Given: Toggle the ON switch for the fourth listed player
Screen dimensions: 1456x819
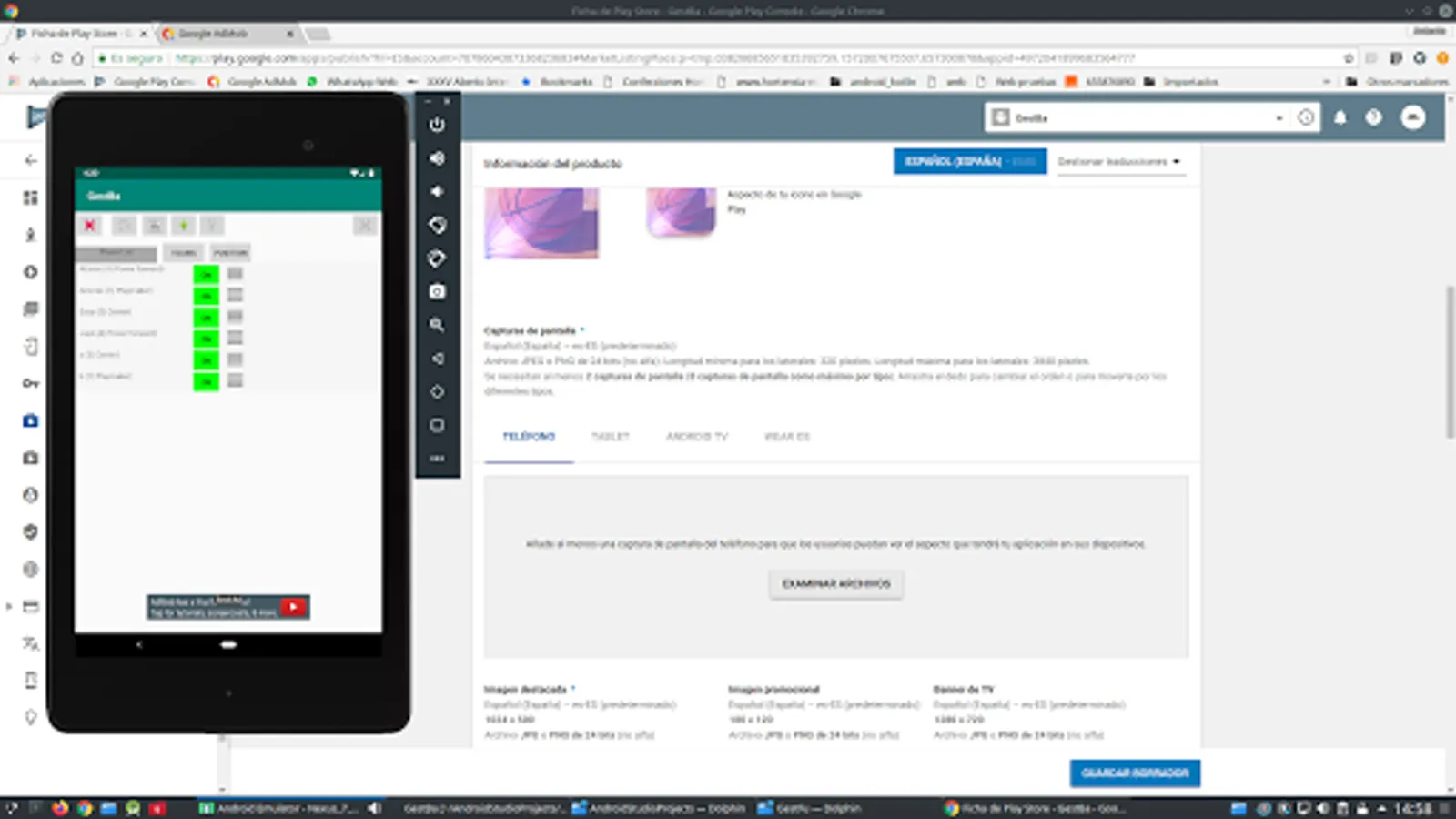Looking at the screenshot, I should [x=206, y=338].
